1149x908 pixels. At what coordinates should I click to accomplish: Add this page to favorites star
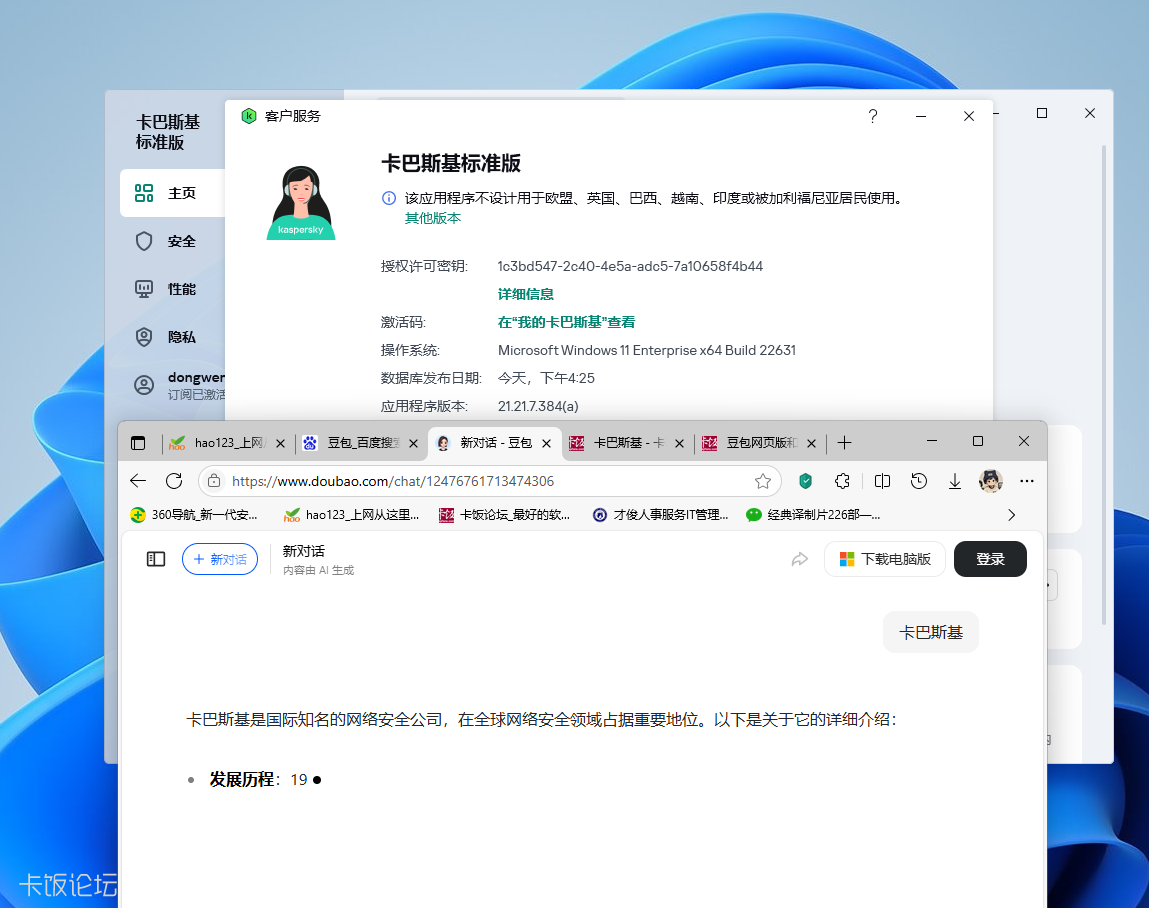763,481
